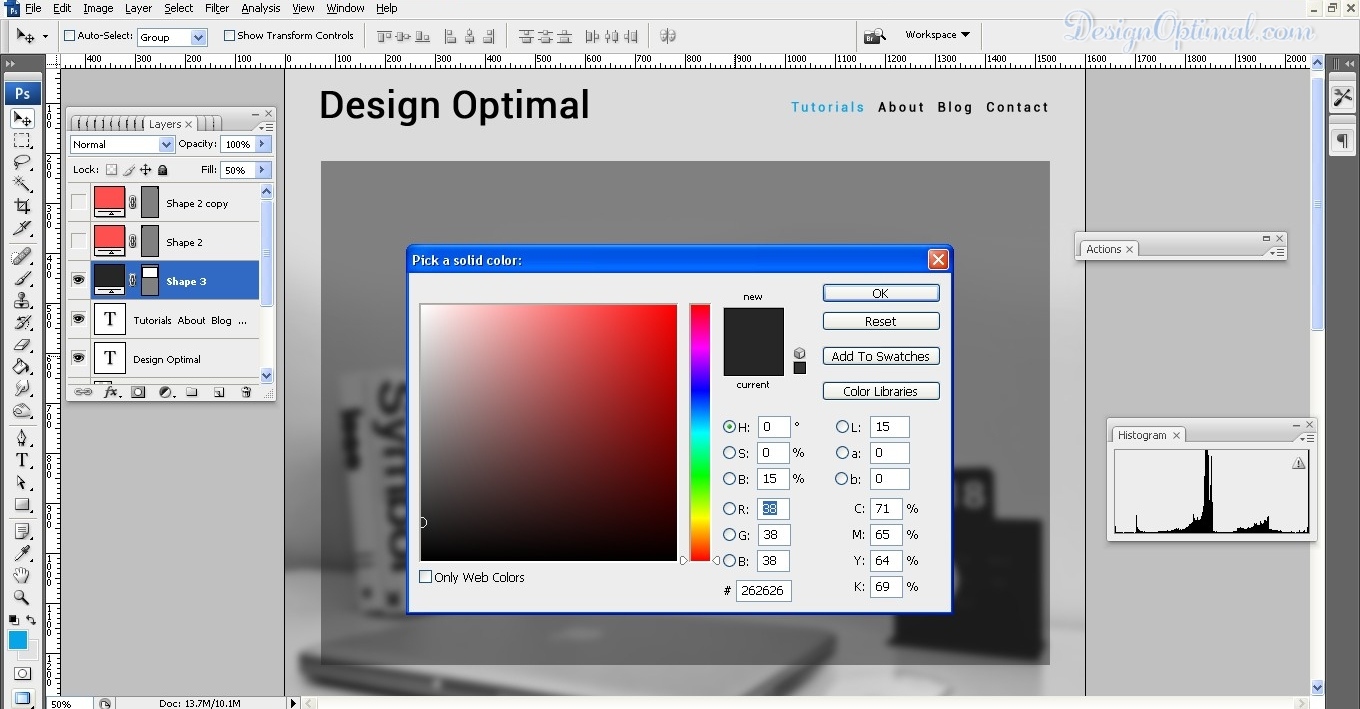
Task: Select the Path Selection tool
Action: [x=22, y=482]
